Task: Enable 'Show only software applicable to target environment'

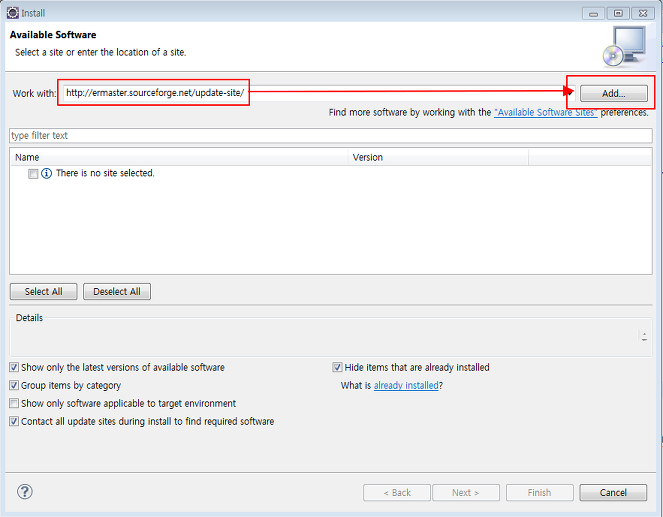Action: (14, 403)
